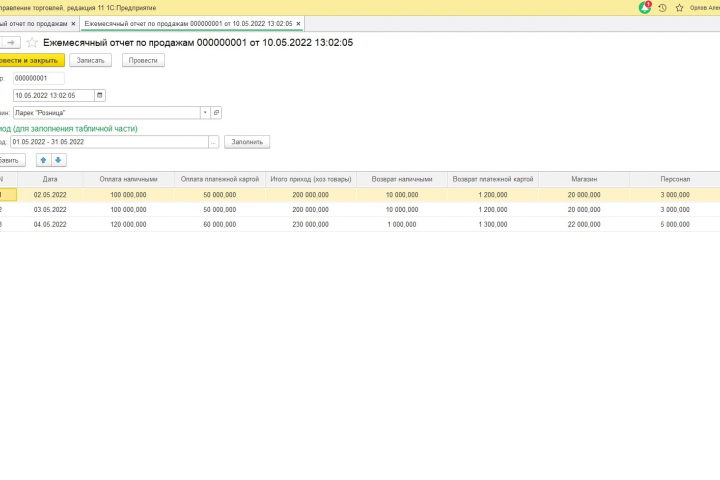Image resolution: width=720 pixels, height=480 pixels.
Task: Click the "Итого приход (хоз товары)" column header
Action: click(311, 179)
